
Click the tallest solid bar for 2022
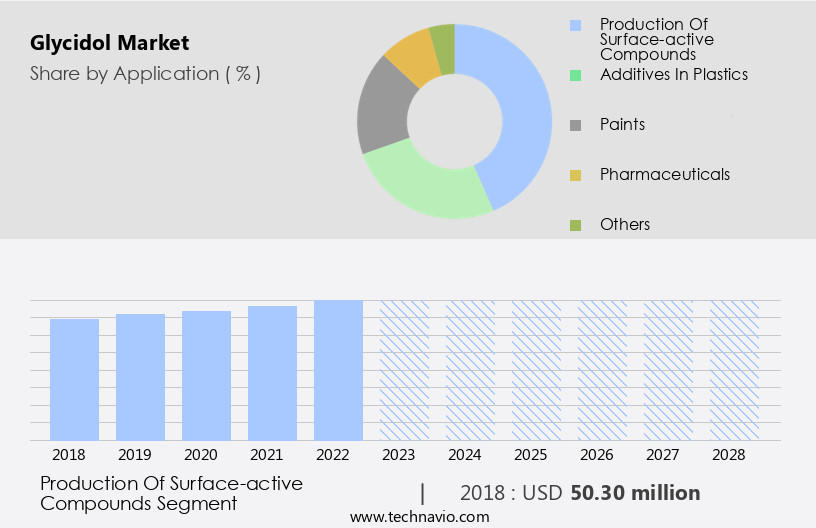tap(338, 370)
